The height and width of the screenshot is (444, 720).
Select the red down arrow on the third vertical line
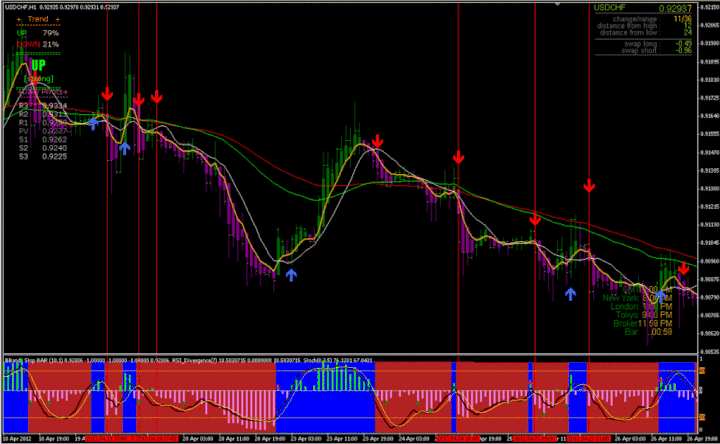[x=157, y=96]
